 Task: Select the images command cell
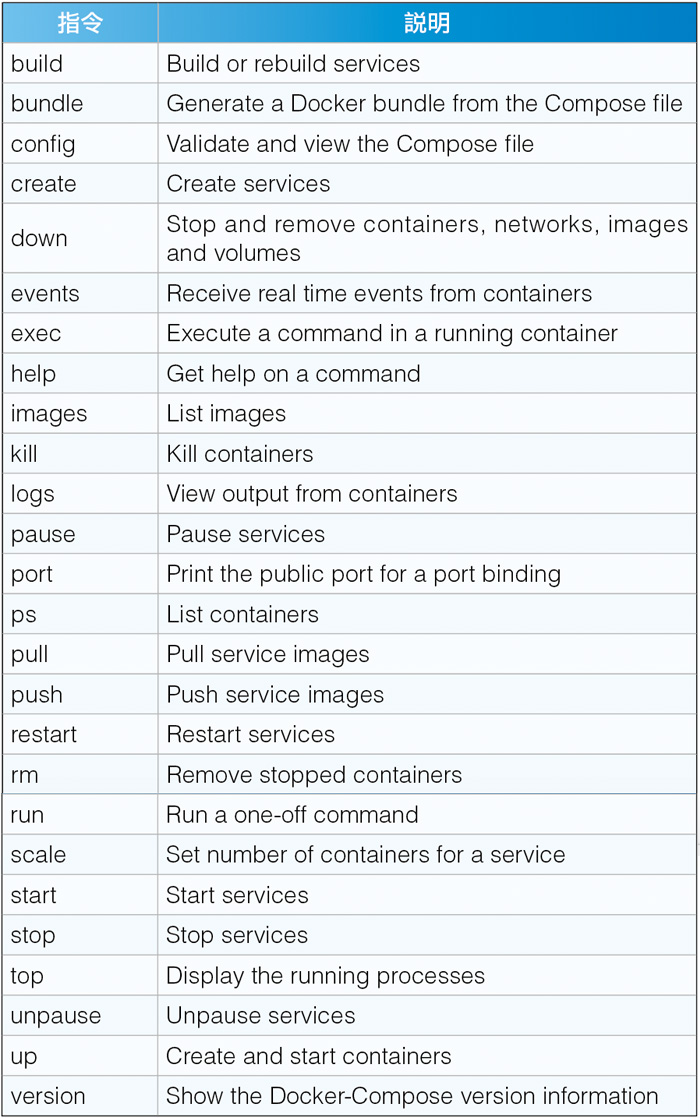click(x=80, y=414)
